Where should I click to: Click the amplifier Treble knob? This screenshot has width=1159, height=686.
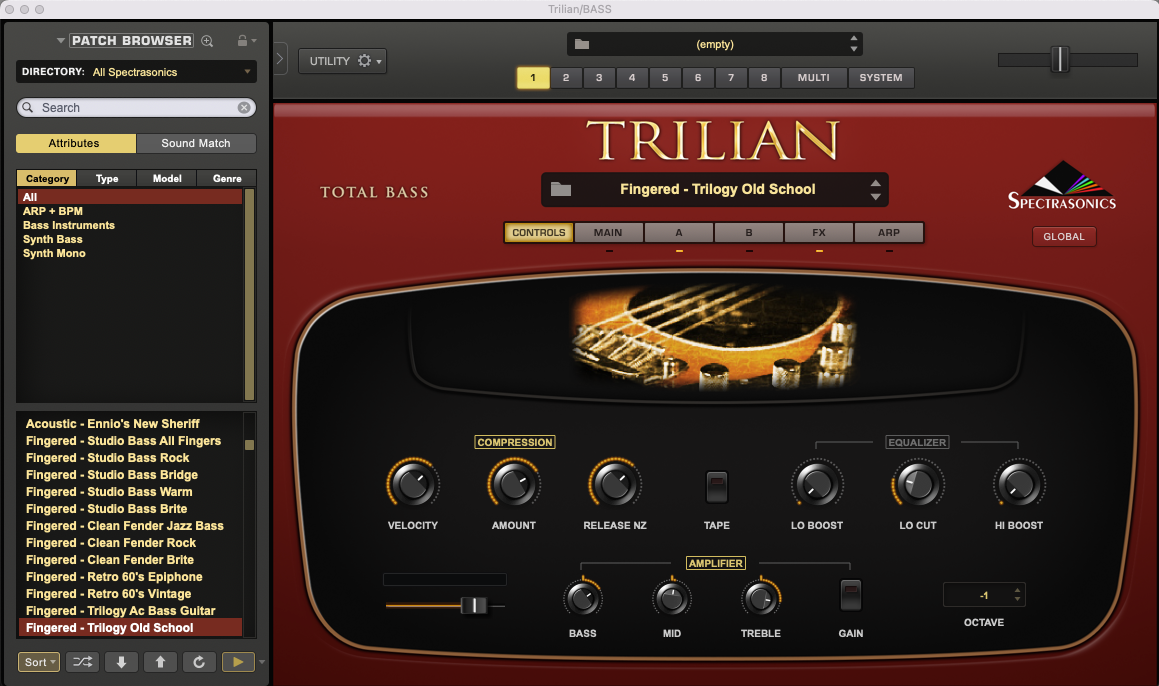pos(761,598)
